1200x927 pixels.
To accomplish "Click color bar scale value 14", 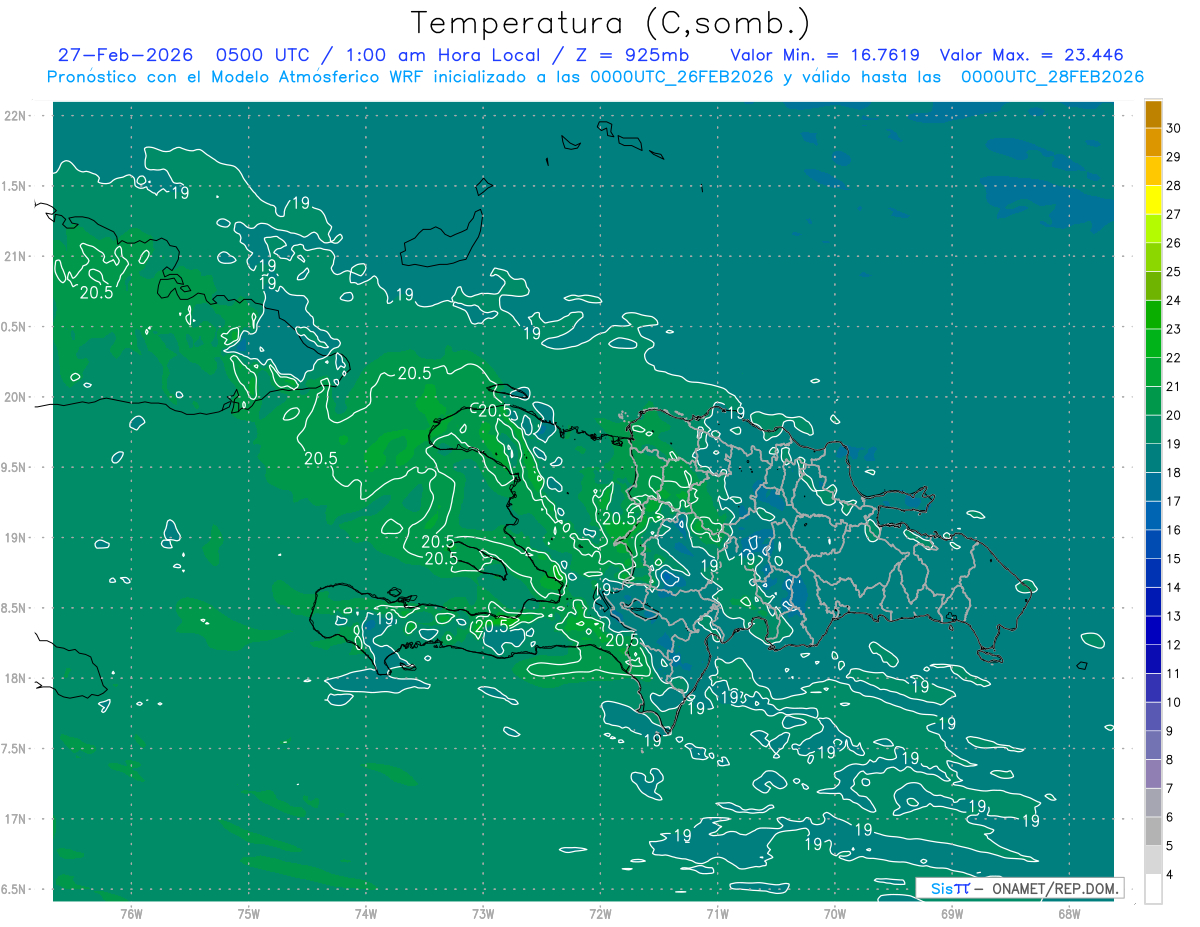I will [x=1174, y=587].
